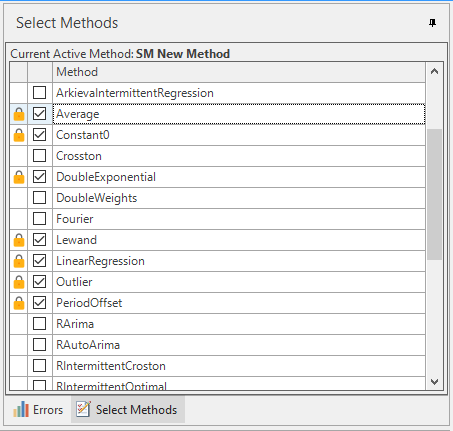Click the bar chart icon of Errors tab

pos(21,409)
